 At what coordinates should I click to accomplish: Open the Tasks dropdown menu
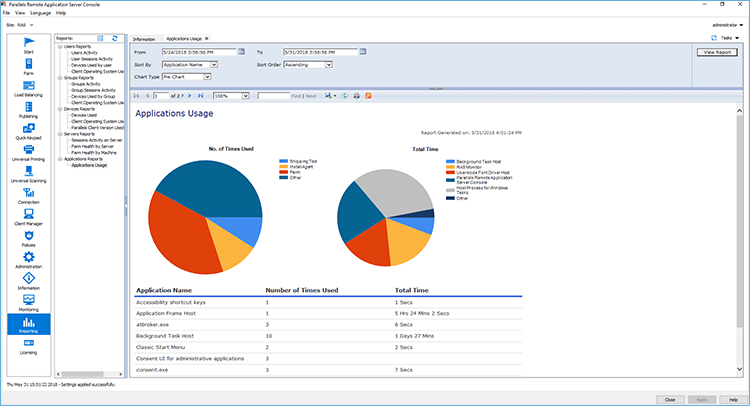pos(730,38)
